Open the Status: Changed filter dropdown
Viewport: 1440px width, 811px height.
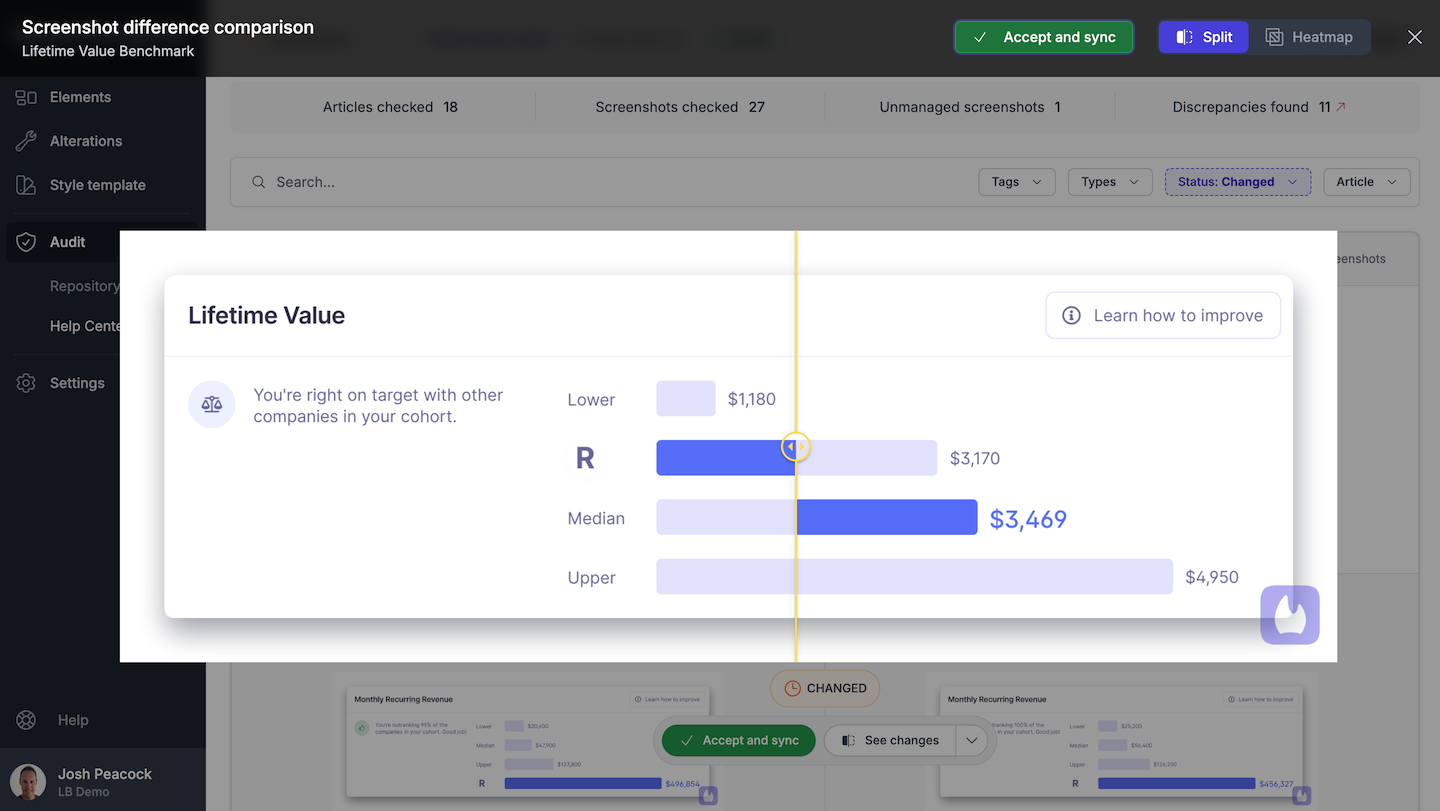1238,182
